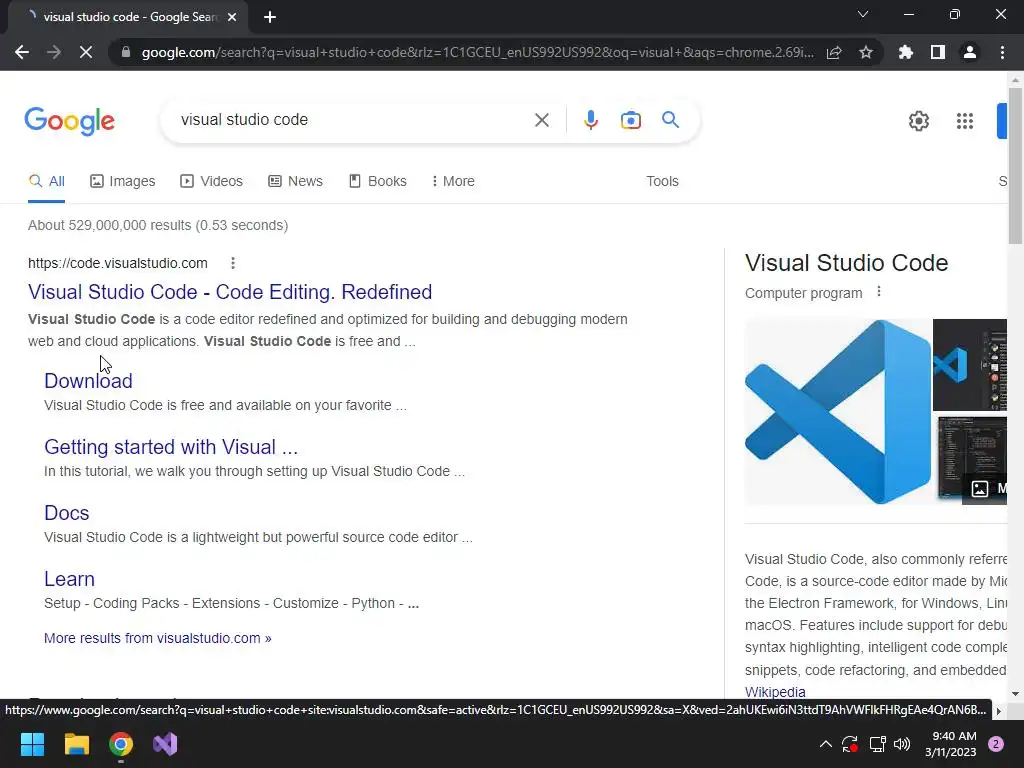Image resolution: width=1024 pixels, height=768 pixels.
Task: Open the Extensions puzzle icon
Action: pos(906,52)
